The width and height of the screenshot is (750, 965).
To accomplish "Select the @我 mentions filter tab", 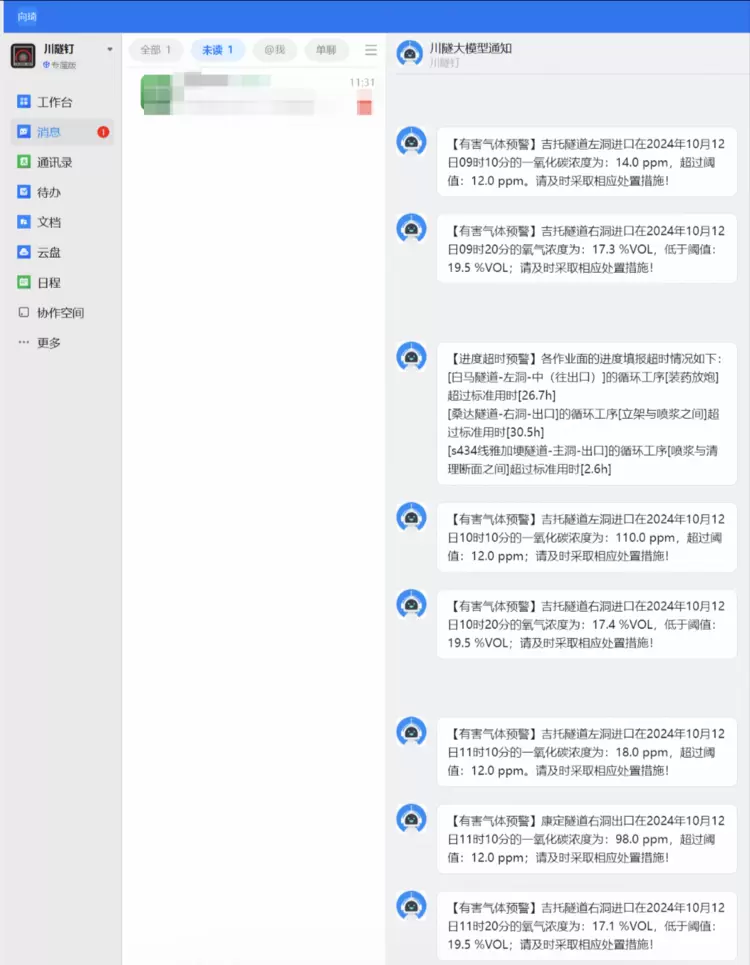I will pyautogui.click(x=275, y=50).
